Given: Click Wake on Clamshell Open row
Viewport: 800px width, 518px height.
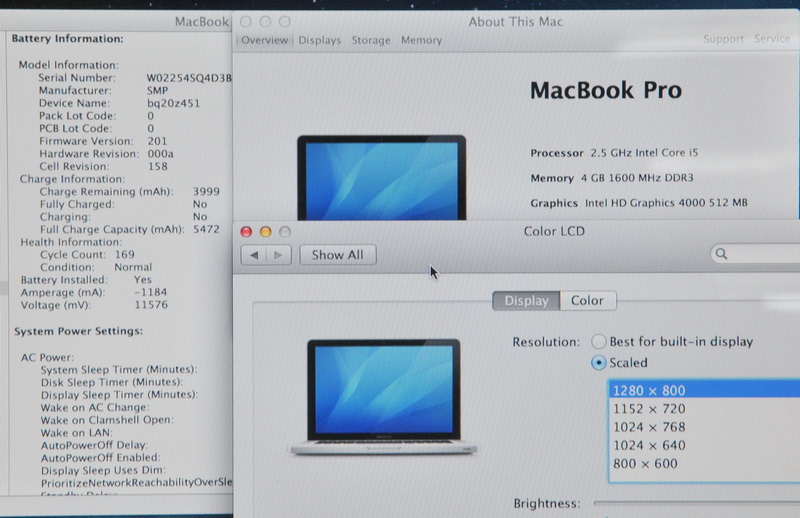Looking at the screenshot, I should pos(107,420).
